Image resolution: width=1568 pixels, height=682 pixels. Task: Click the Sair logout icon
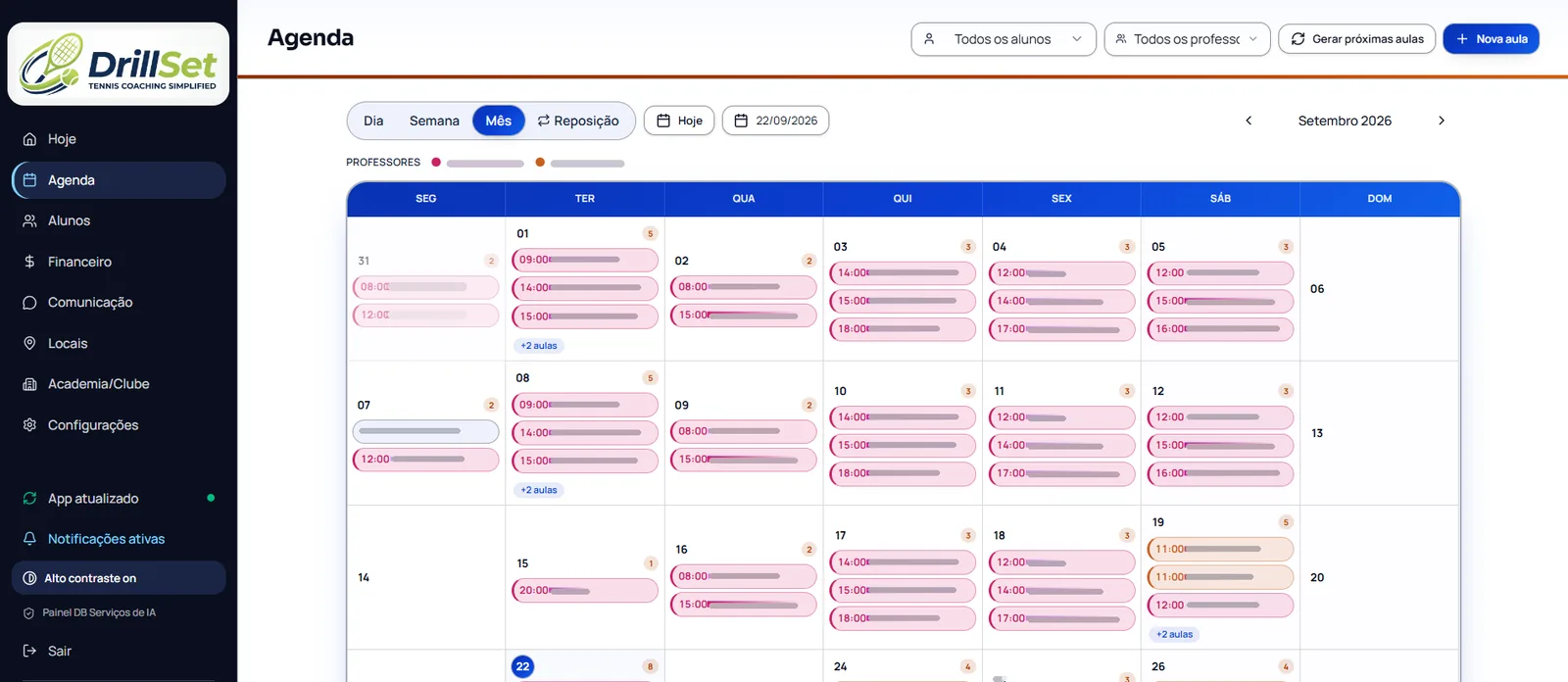point(29,651)
